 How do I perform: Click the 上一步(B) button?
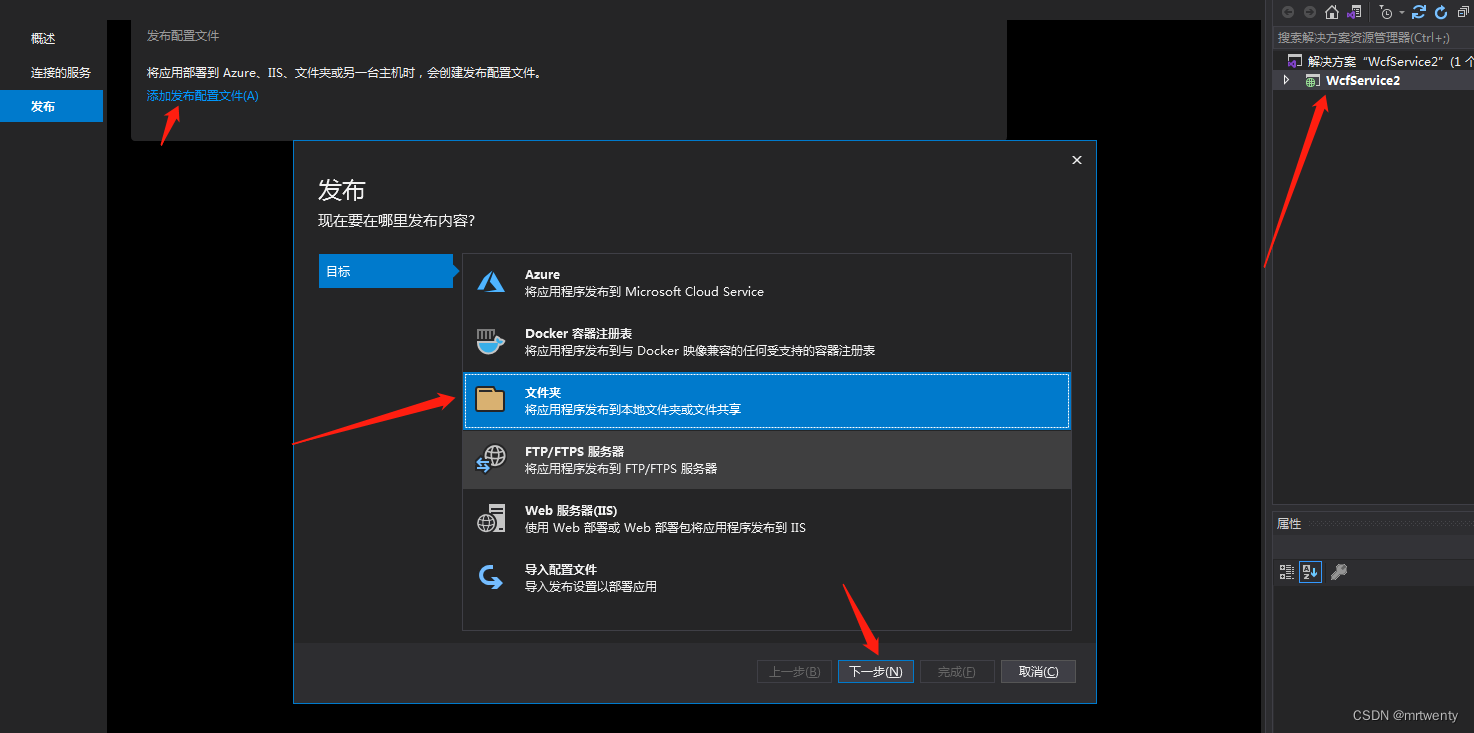(x=795, y=672)
